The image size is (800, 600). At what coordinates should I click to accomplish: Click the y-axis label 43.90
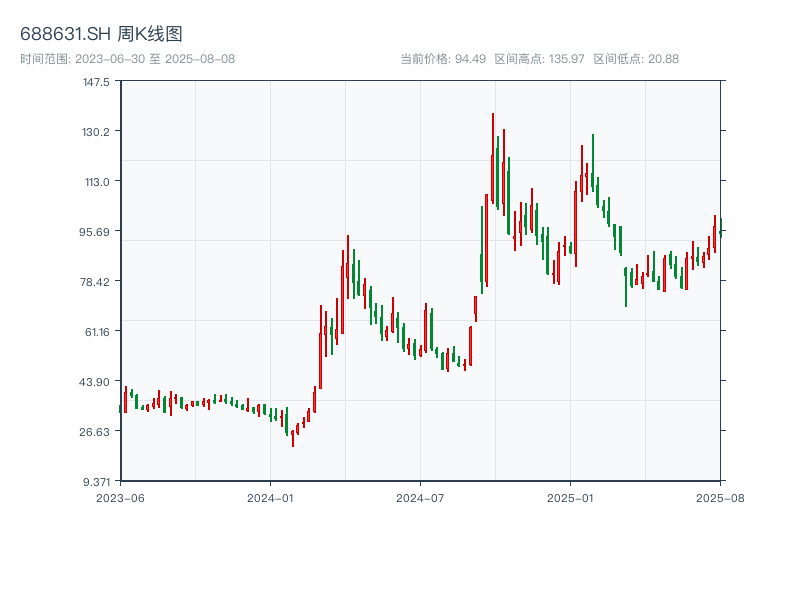[x=94, y=382]
